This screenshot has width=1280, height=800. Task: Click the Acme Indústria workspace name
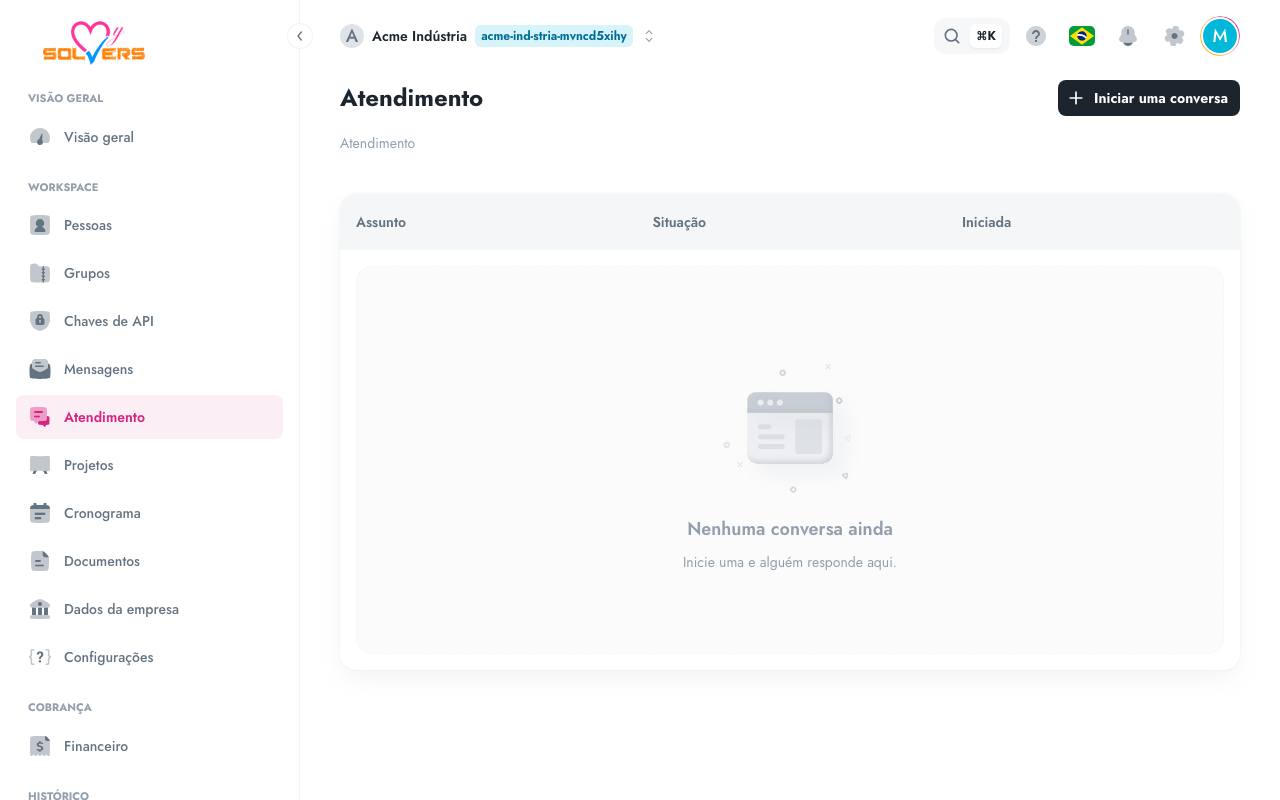(x=419, y=36)
